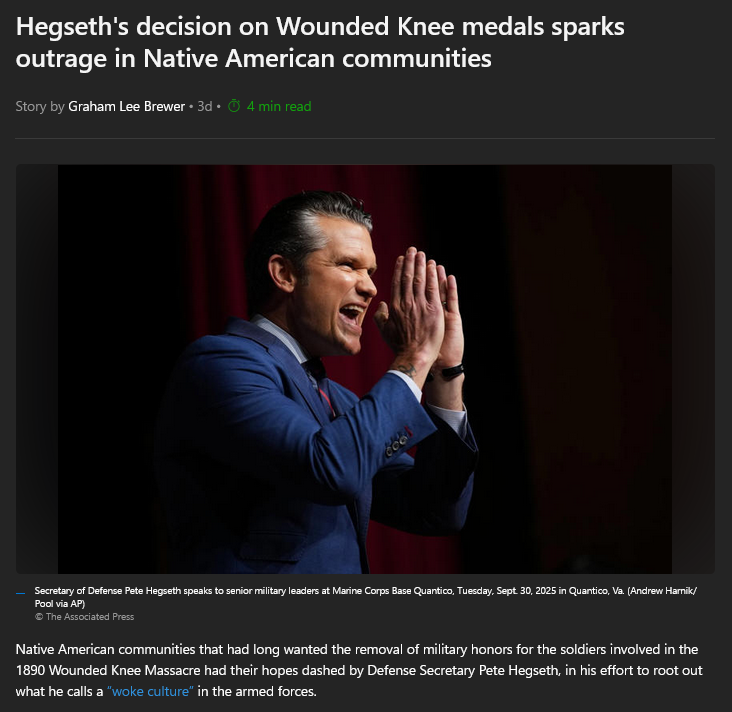Click "Defense Secretary Pete Hegseth" in the paragraph
The image size is (732, 712).
463,670
